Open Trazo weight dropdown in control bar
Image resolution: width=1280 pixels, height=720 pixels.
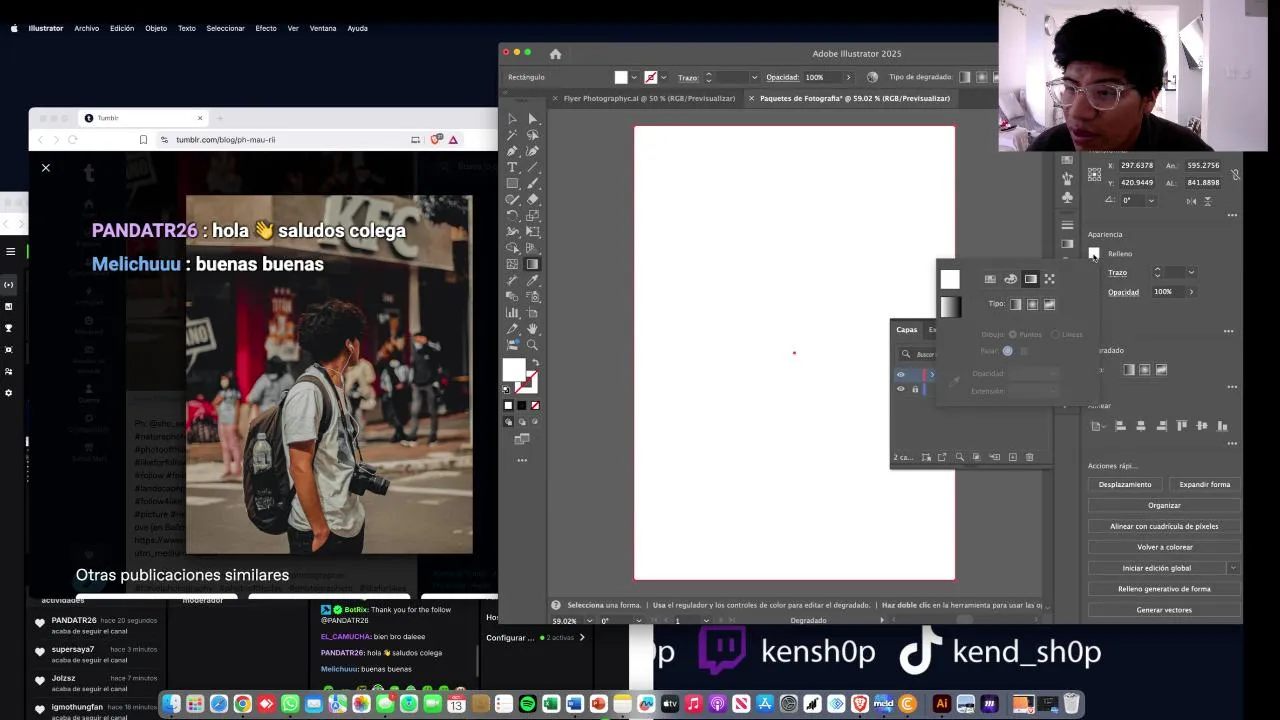(x=754, y=77)
